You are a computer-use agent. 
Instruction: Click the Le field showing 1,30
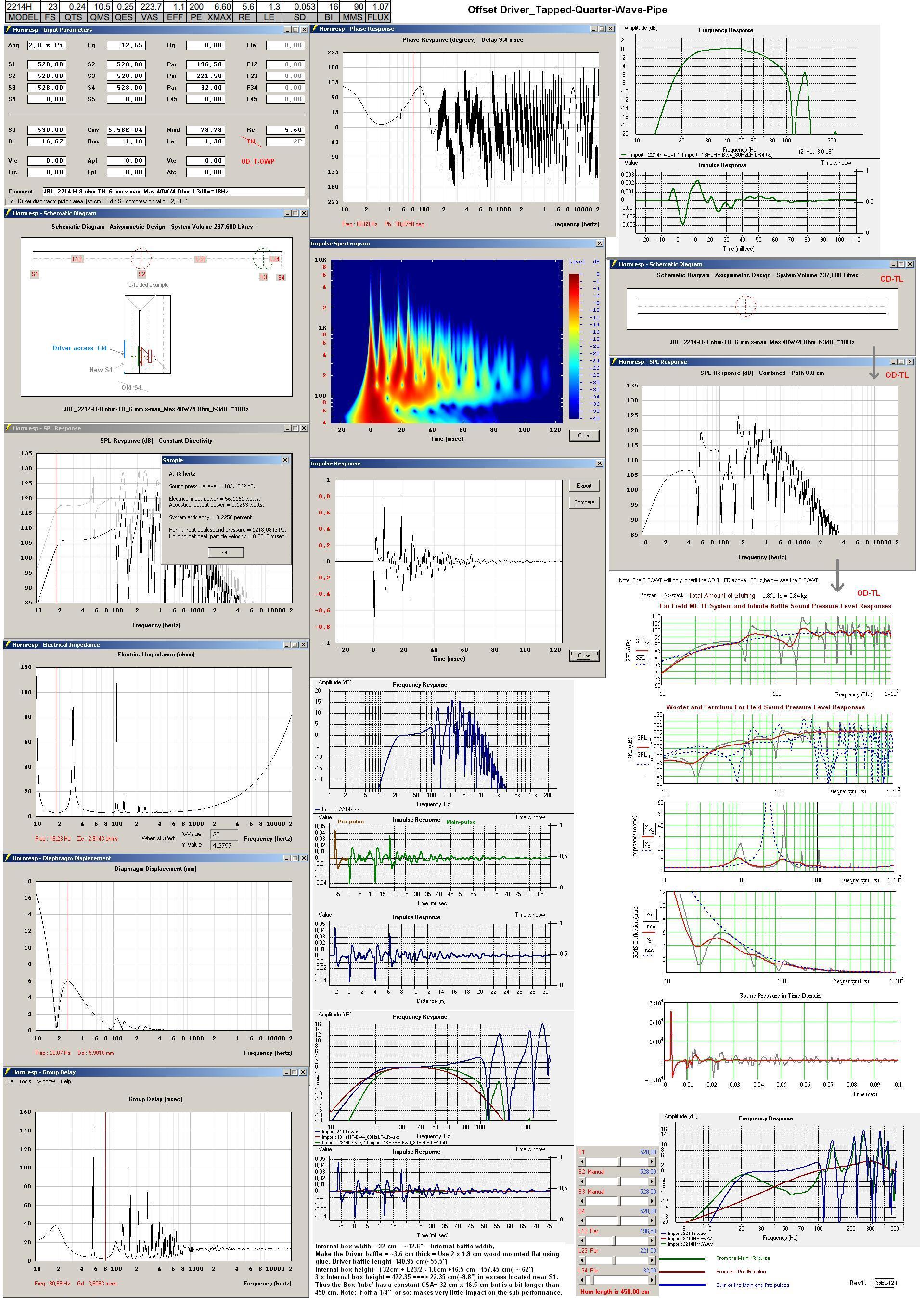pos(205,141)
